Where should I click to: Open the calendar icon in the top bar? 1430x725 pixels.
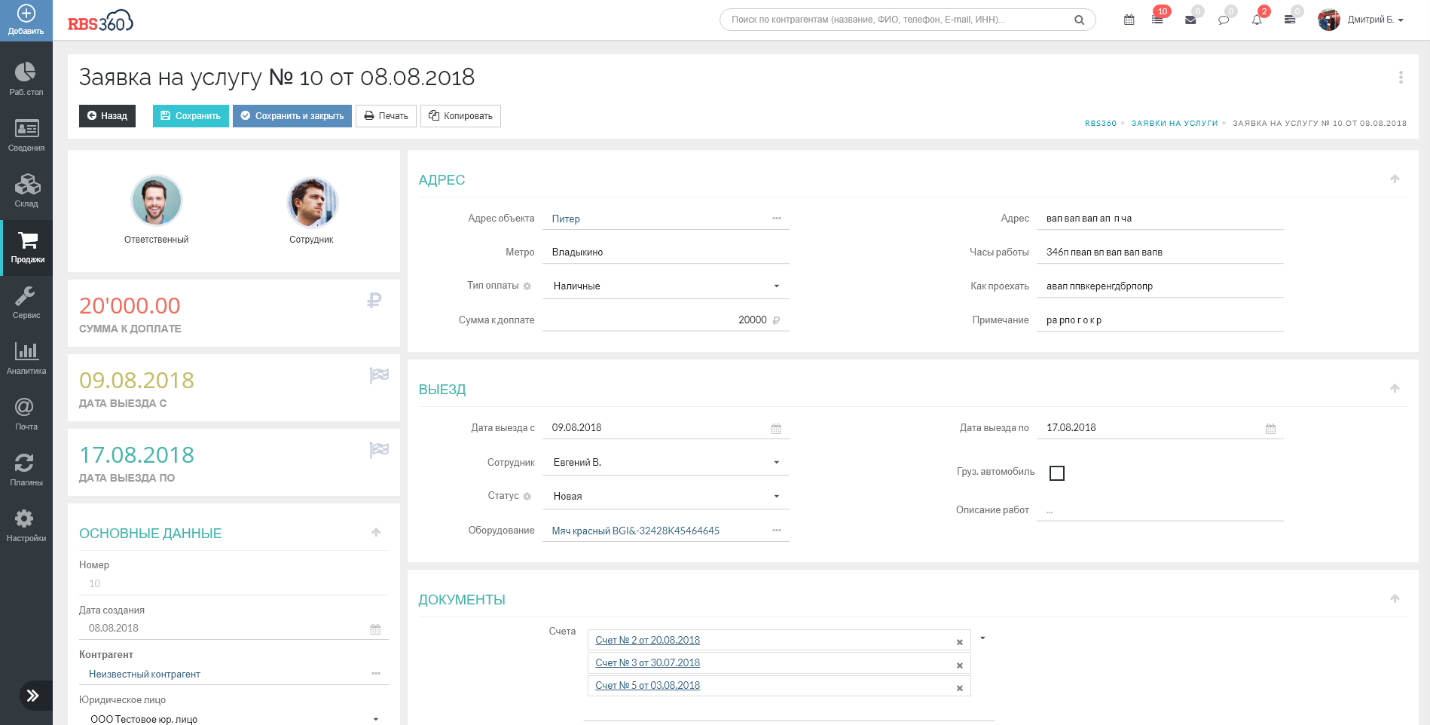(x=1128, y=19)
